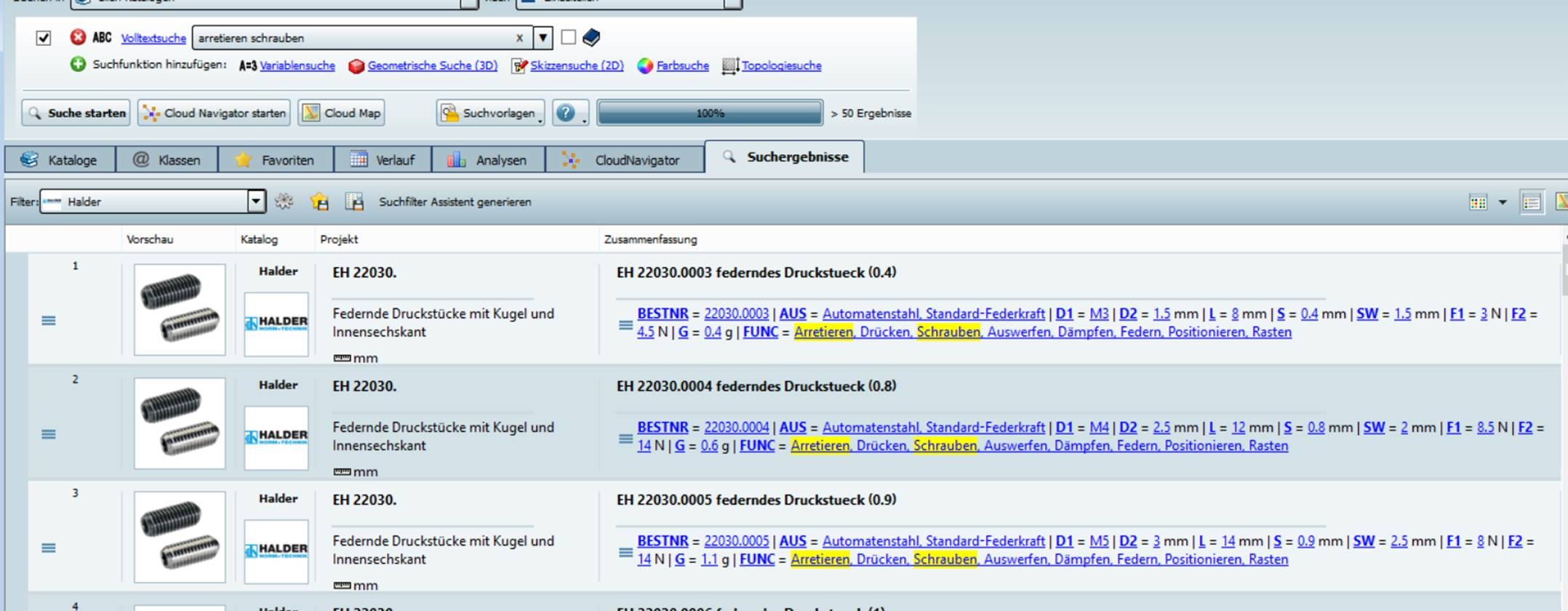Switch to list view icon at right

click(1531, 202)
